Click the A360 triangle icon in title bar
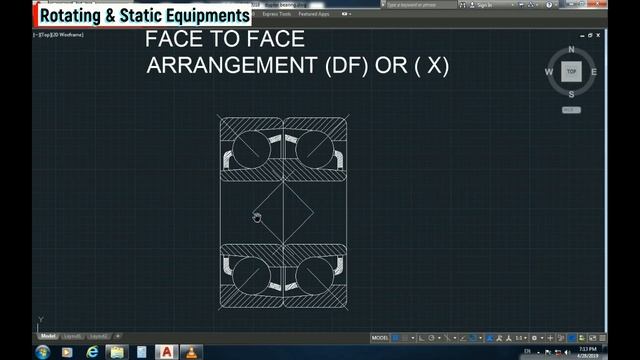The image size is (640, 360). (531, 5)
